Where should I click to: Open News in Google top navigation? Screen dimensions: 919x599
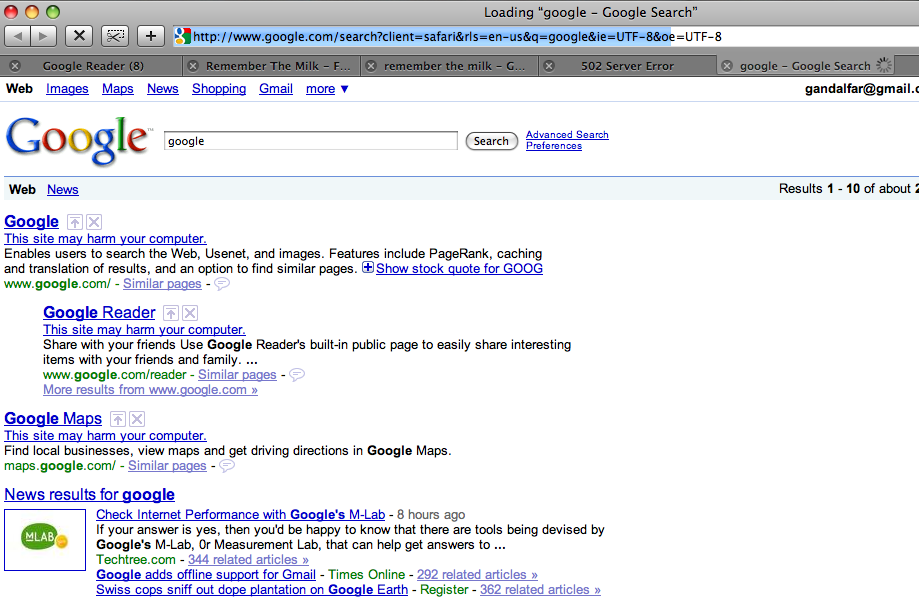162,89
